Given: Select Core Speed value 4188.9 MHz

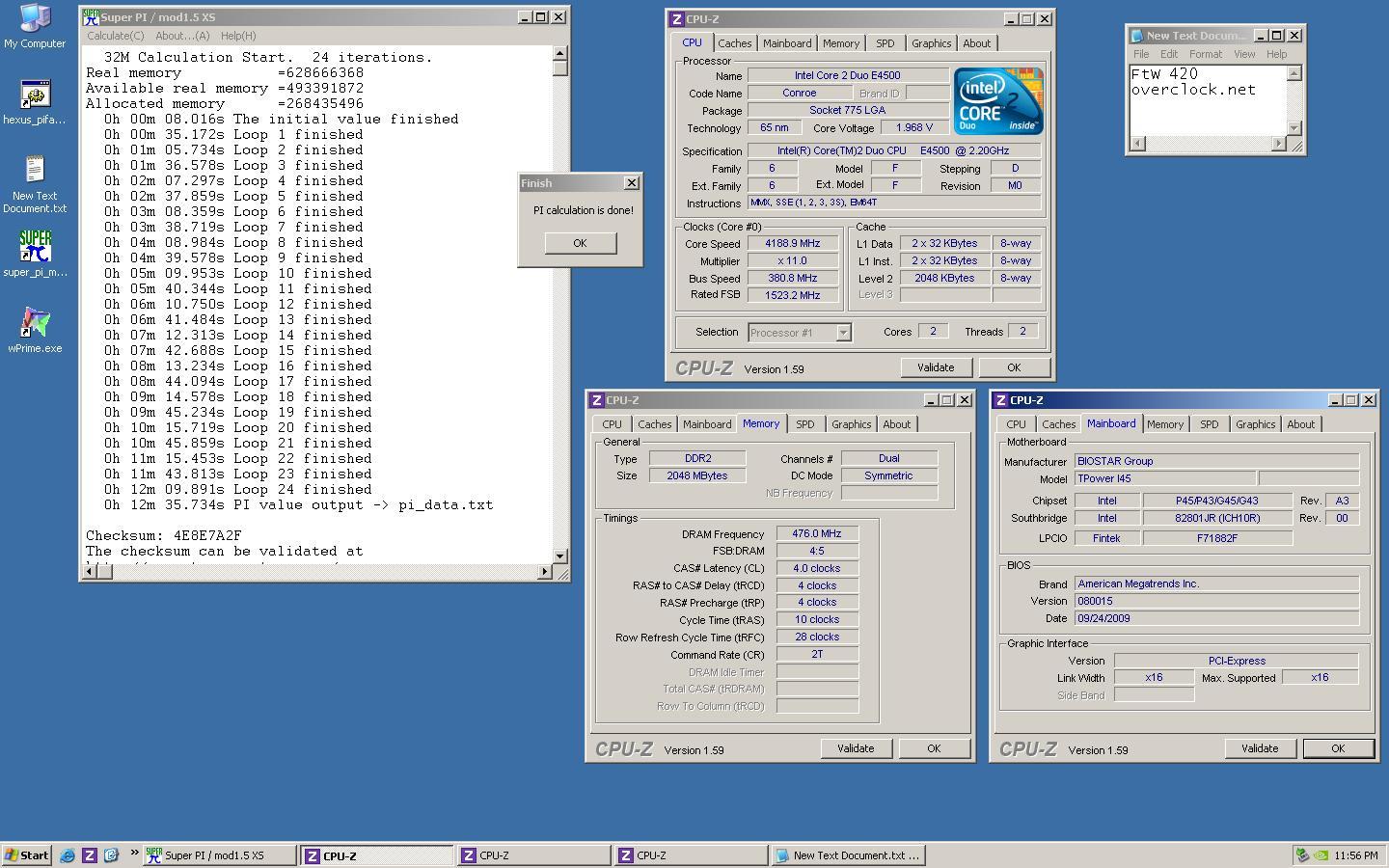Looking at the screenshot, I should click(x=793, y=244).
